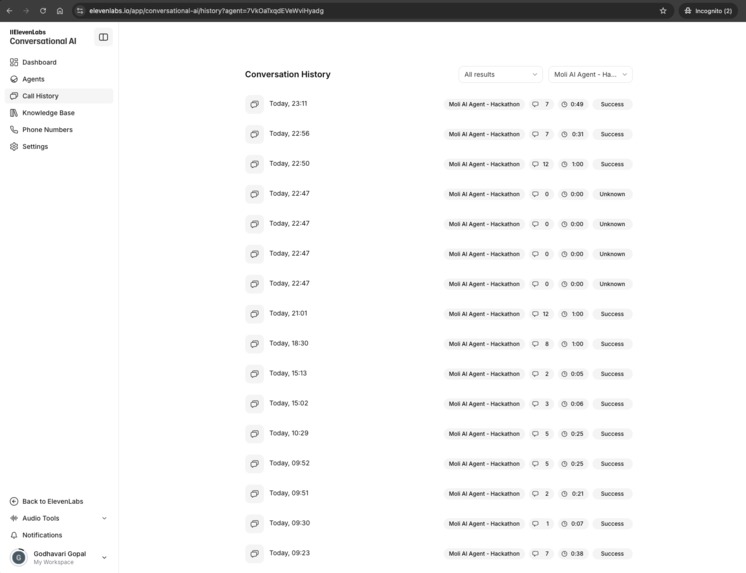Select Call History menu item
Image resolution: width=746 pixels, height=573 pixels.
pyautogui.click(x=59, y=96)
